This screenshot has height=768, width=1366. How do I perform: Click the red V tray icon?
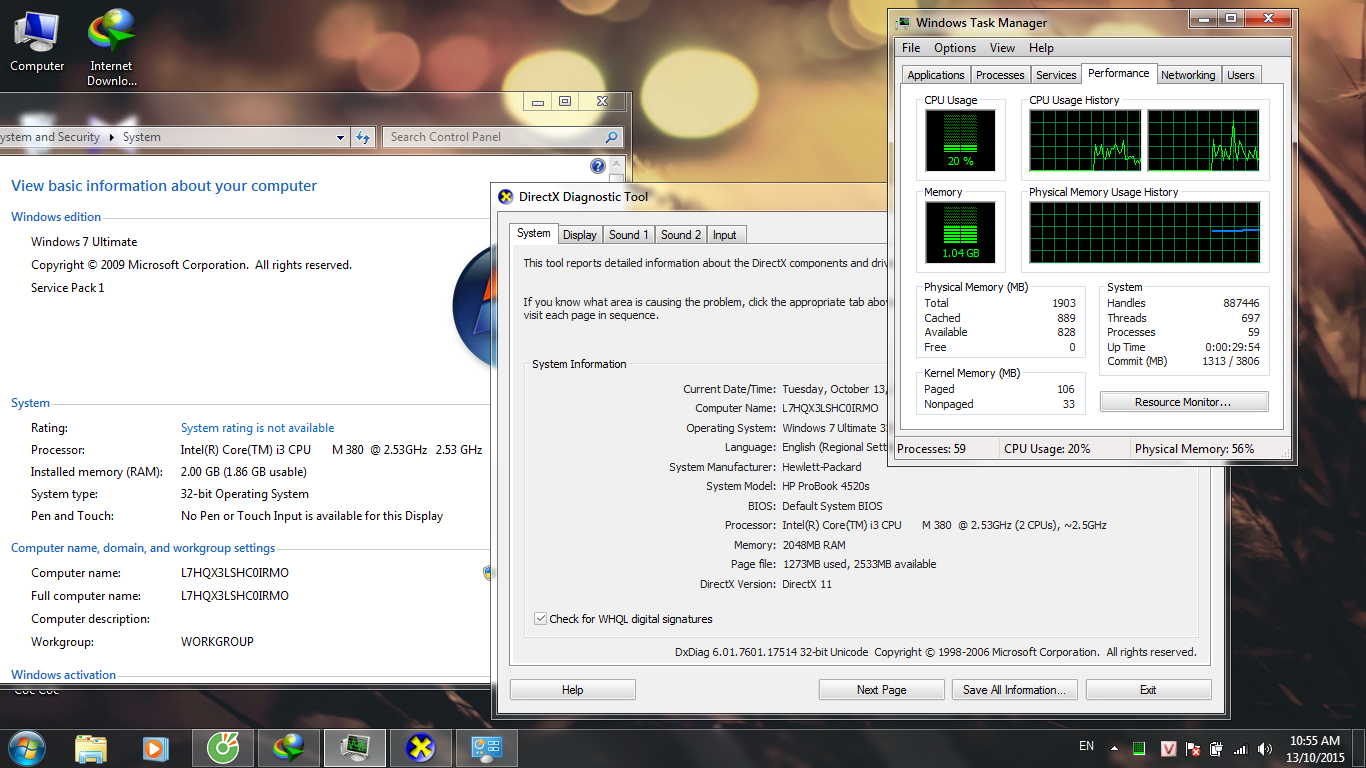(x=1167, y=748)
